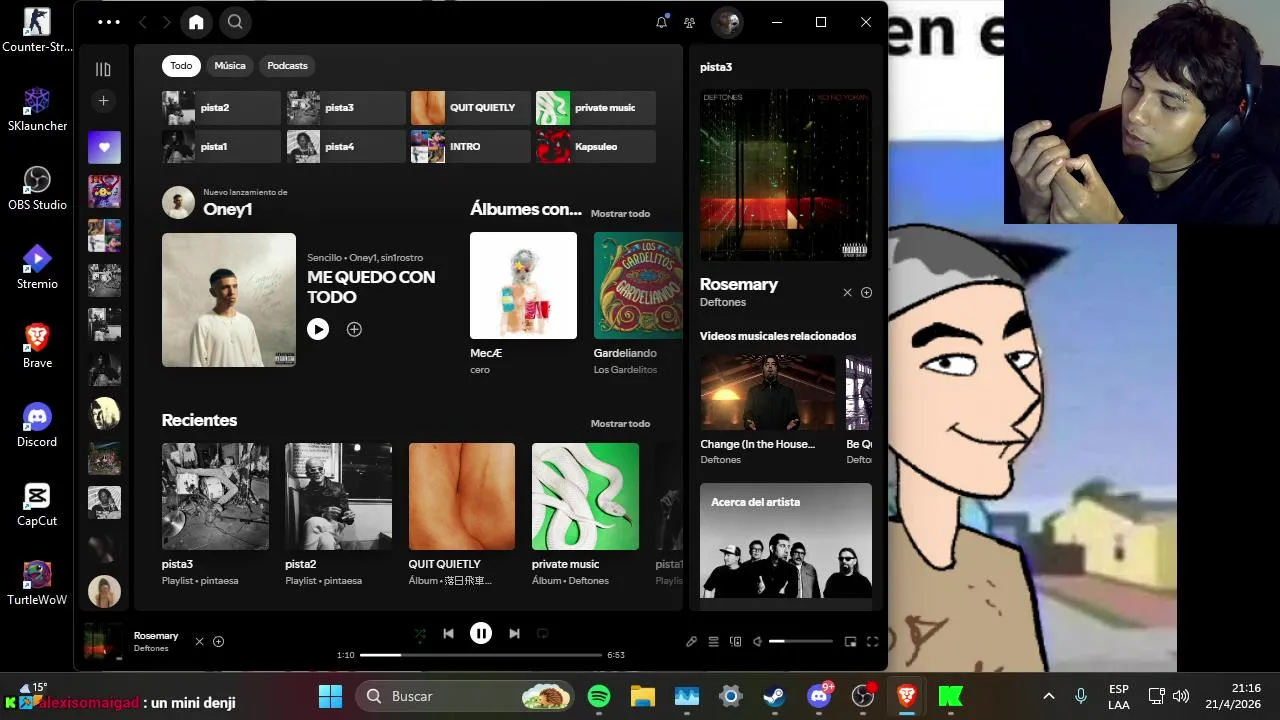The width and height of the screenshot is (1280, 720).
Task: Open Discord desktop shortcut
Action: [37, 424]
